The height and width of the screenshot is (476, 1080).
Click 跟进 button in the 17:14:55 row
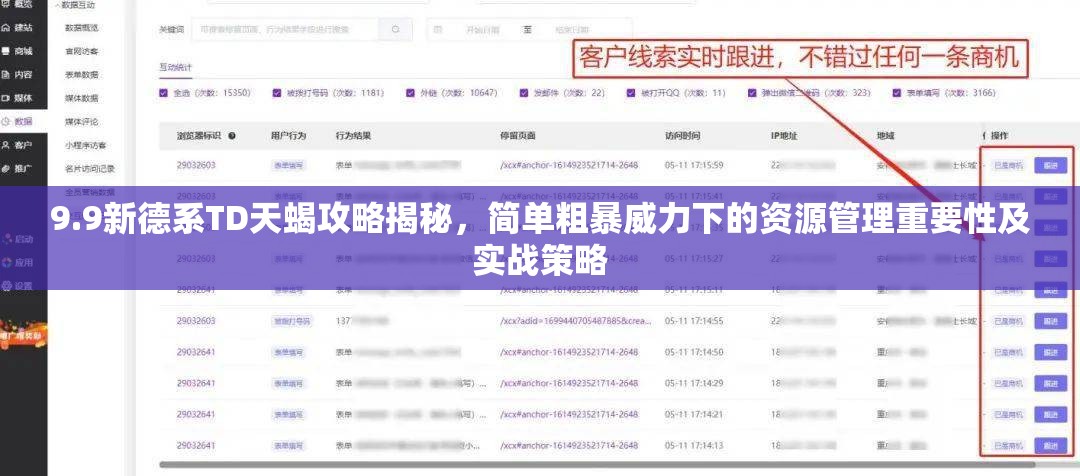click(x=1050, y=321)
